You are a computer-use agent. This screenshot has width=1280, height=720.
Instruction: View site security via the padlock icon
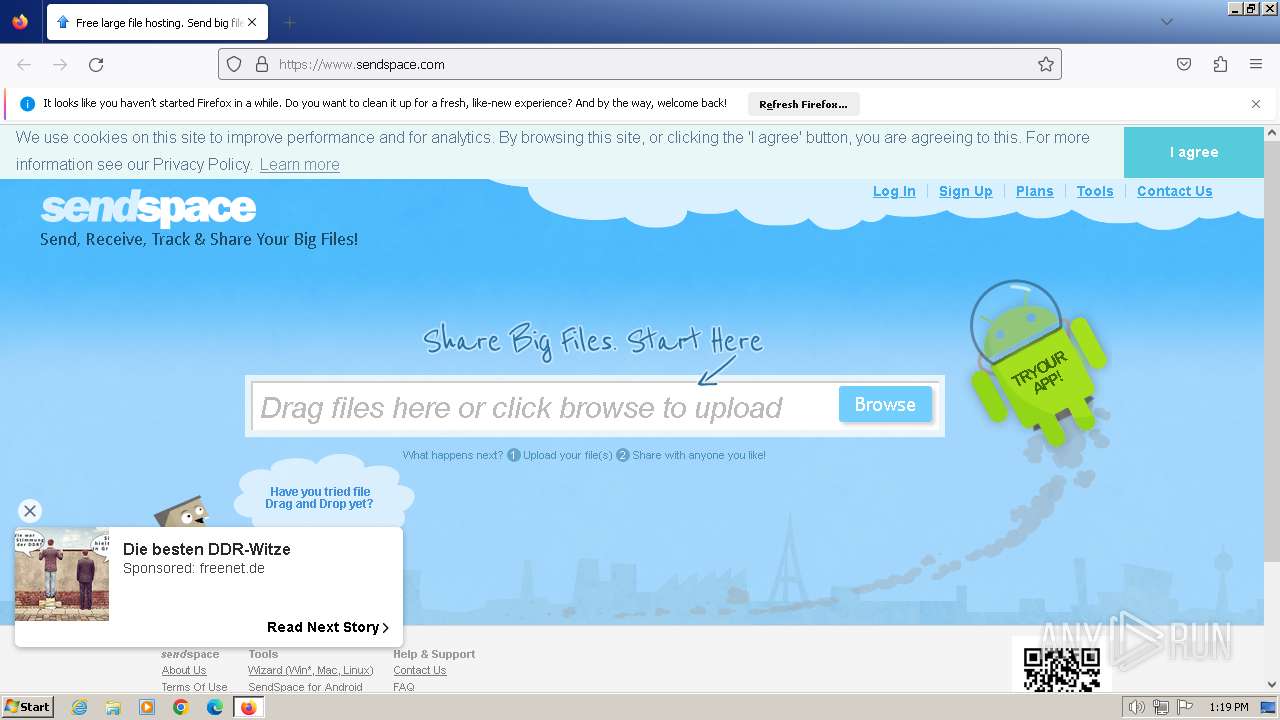coord(262,64)
